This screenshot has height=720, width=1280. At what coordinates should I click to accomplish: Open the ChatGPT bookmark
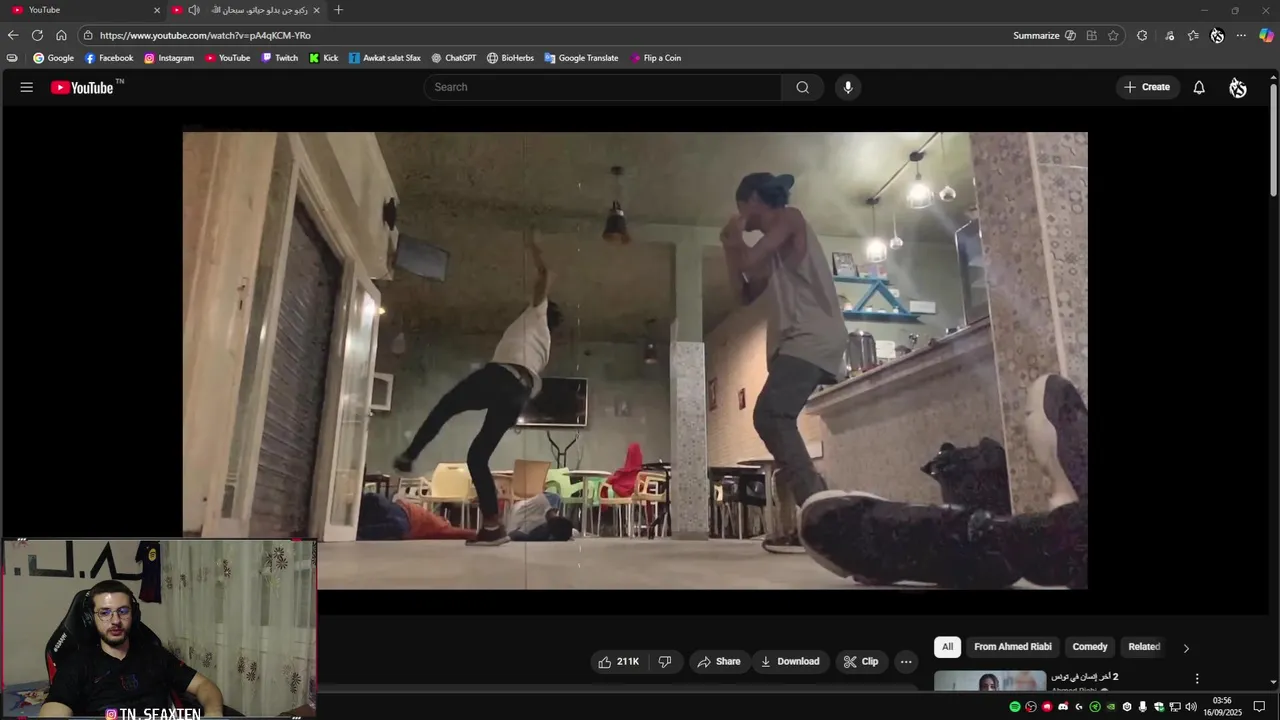(x=453, y=58)
